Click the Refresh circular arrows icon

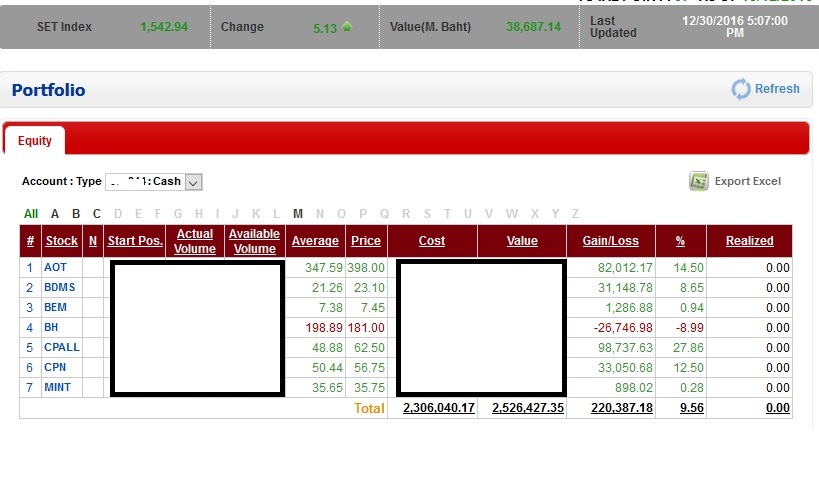741,89
